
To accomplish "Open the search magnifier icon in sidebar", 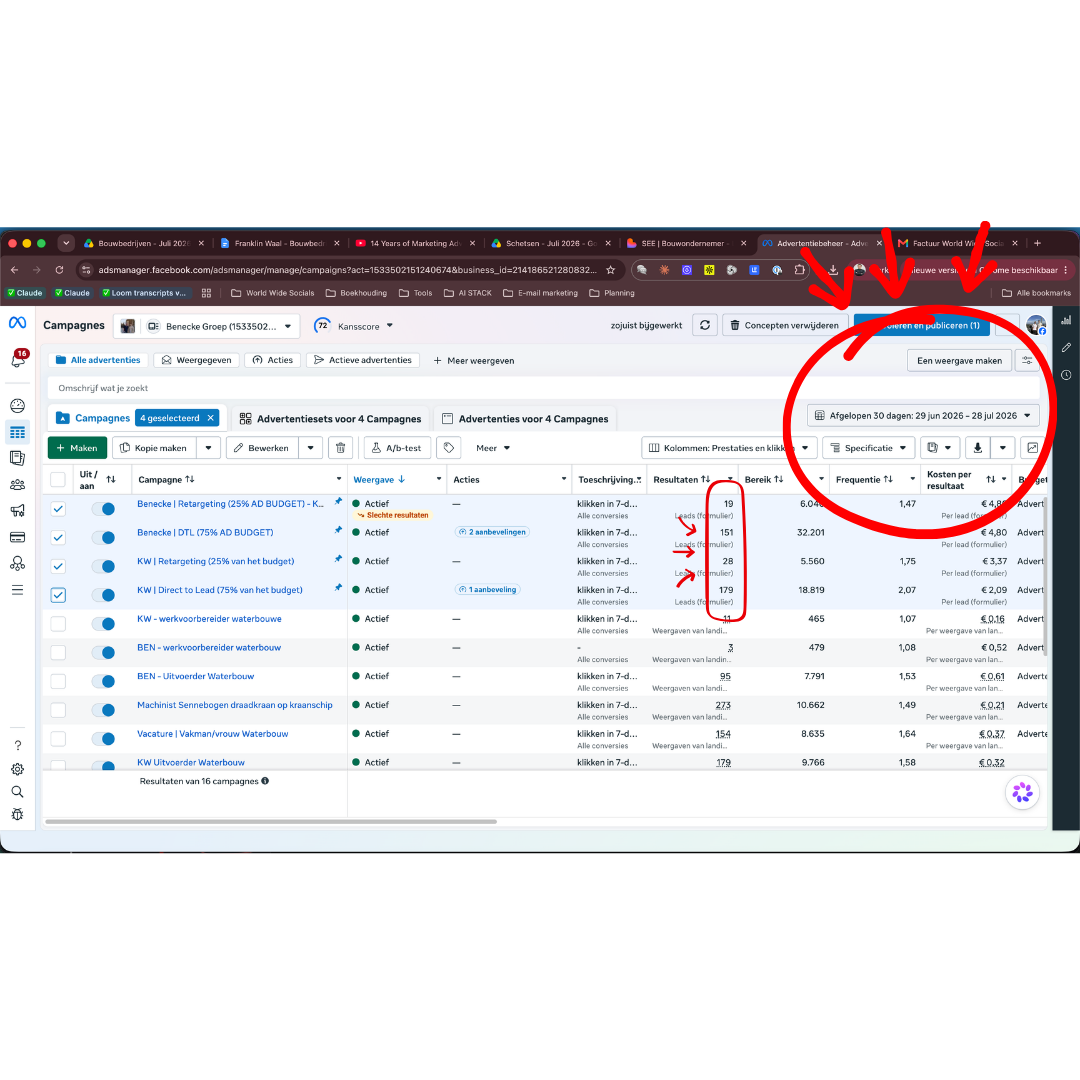I will point(17,792).
